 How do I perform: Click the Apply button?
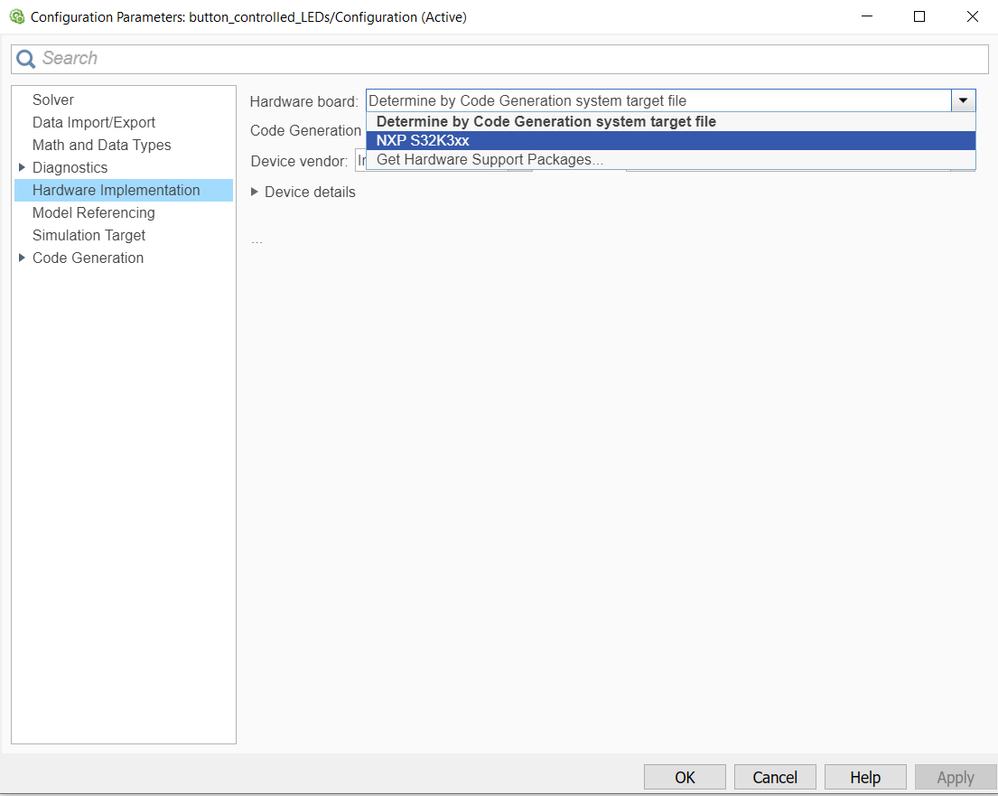[x=955, y=778]
